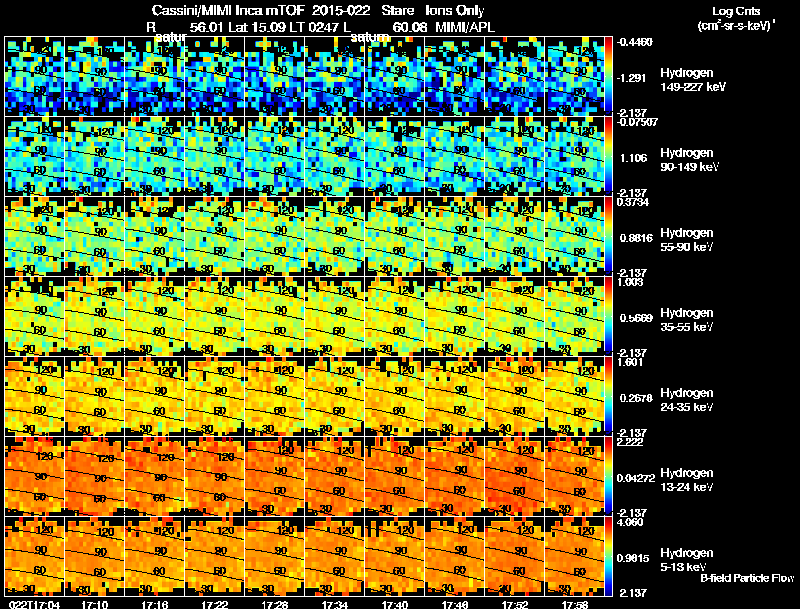Open the 35-55 keV image panel at 17:22

point(215,316)
